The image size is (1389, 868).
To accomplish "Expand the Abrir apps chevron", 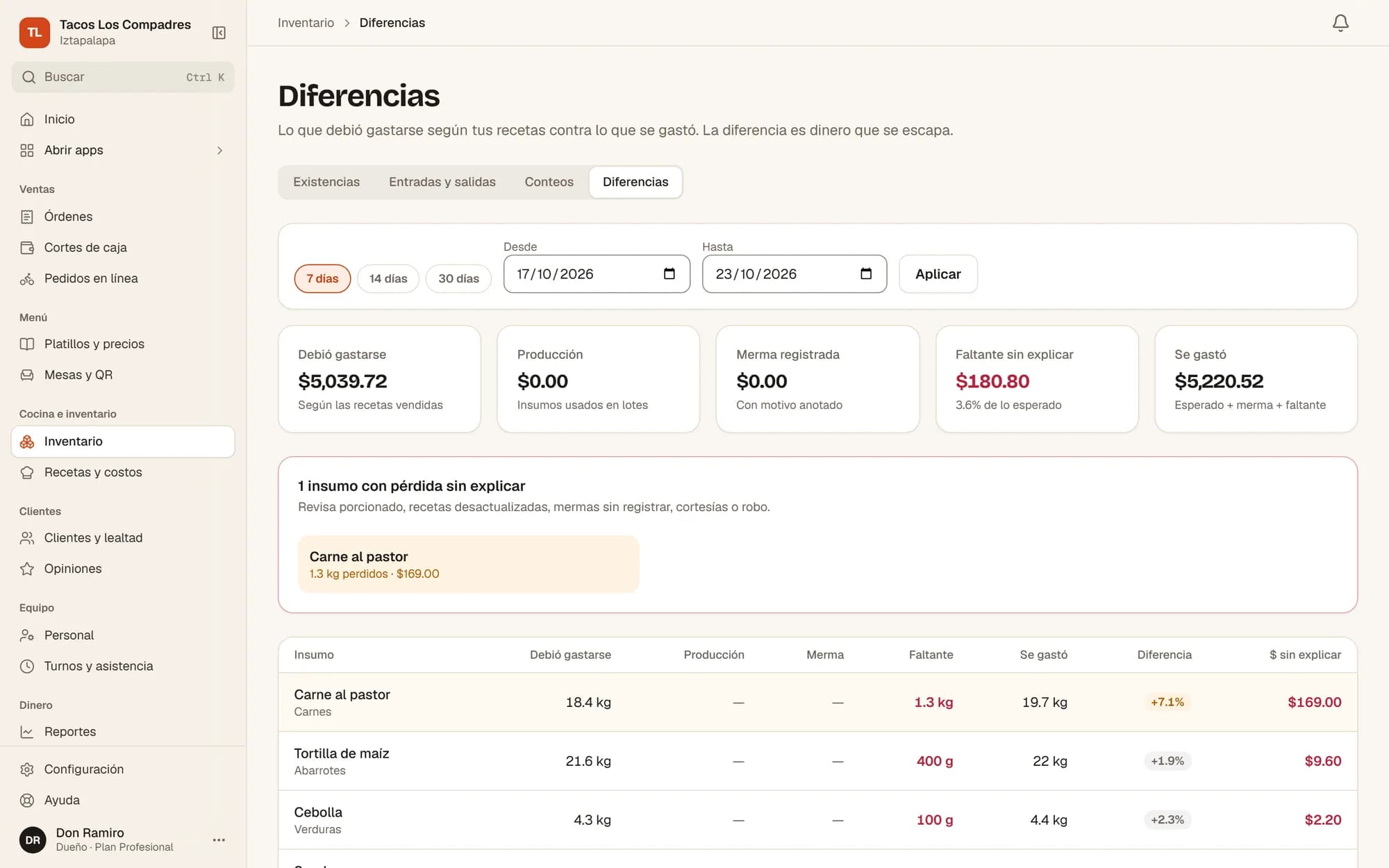I will 219,150.
